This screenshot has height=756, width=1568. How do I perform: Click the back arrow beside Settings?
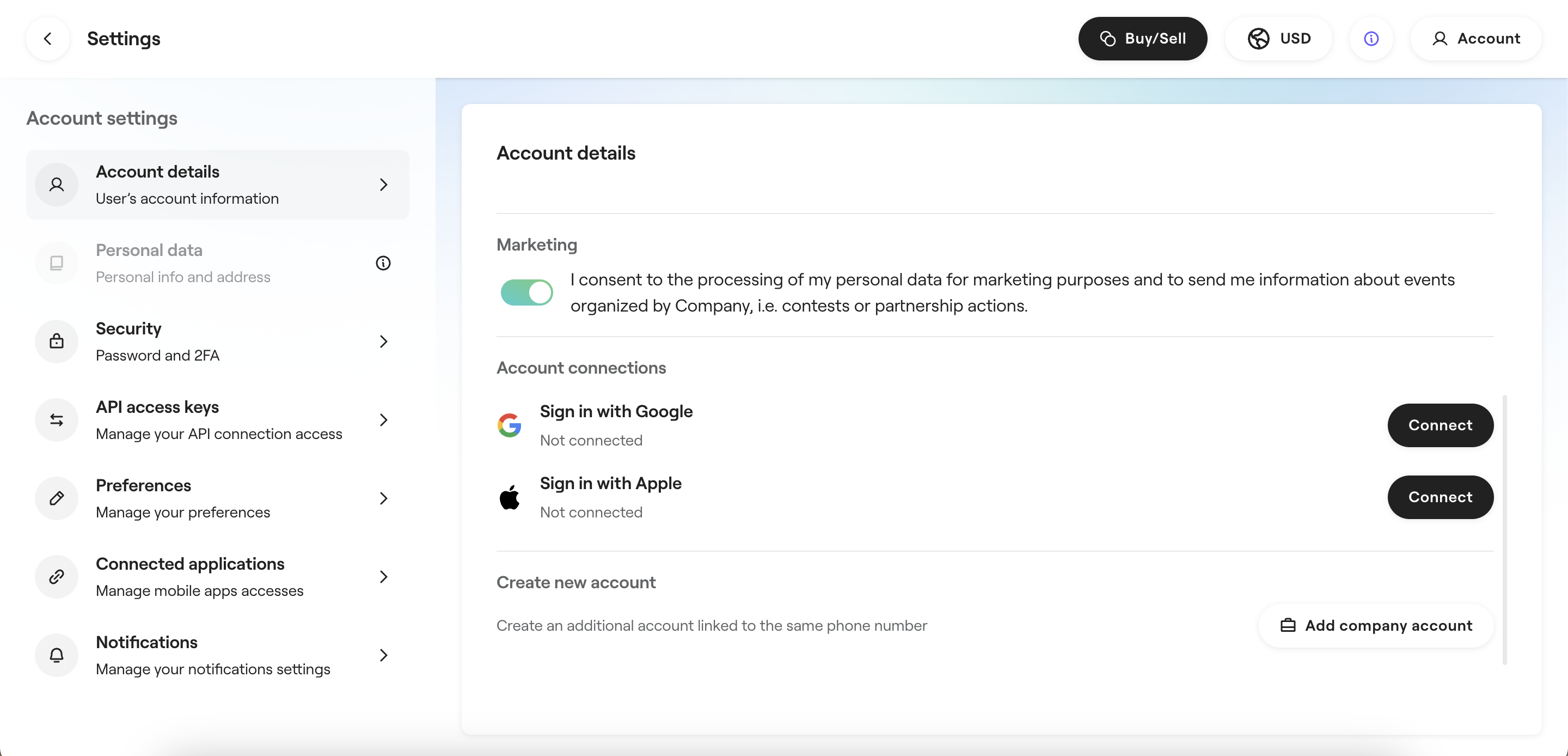tap(47, 38)
